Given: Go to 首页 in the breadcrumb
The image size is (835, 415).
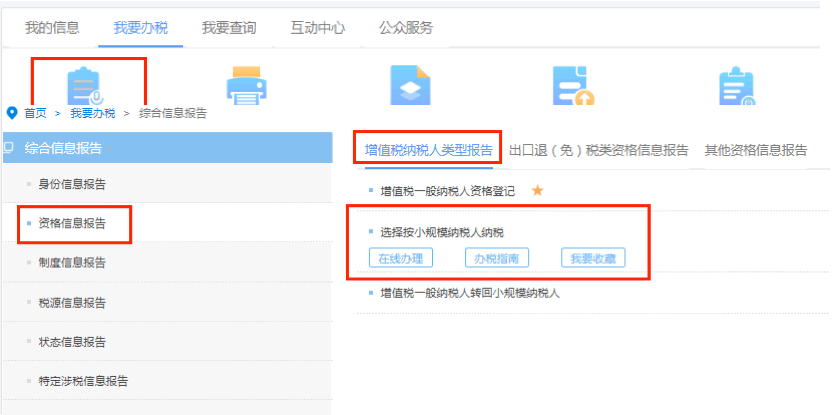Looking at the screenshot, I should tap(36, 113).
